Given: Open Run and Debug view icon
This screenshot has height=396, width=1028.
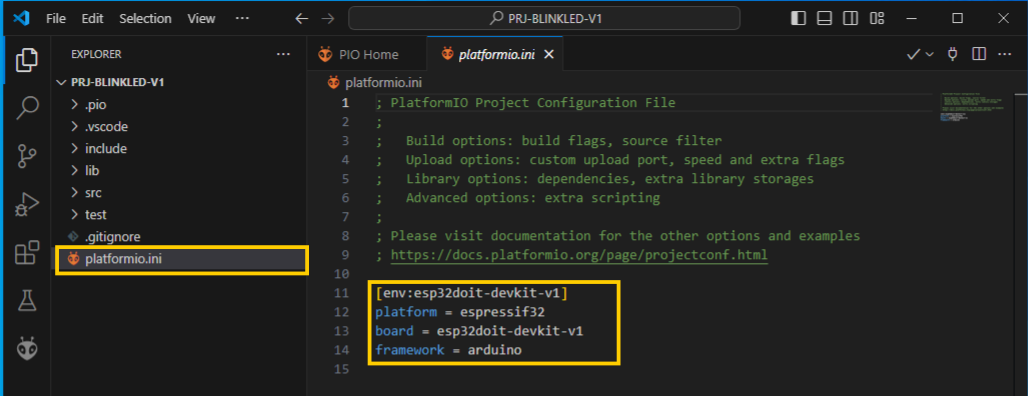Looking at the screenshot, I should click(27, 204).
